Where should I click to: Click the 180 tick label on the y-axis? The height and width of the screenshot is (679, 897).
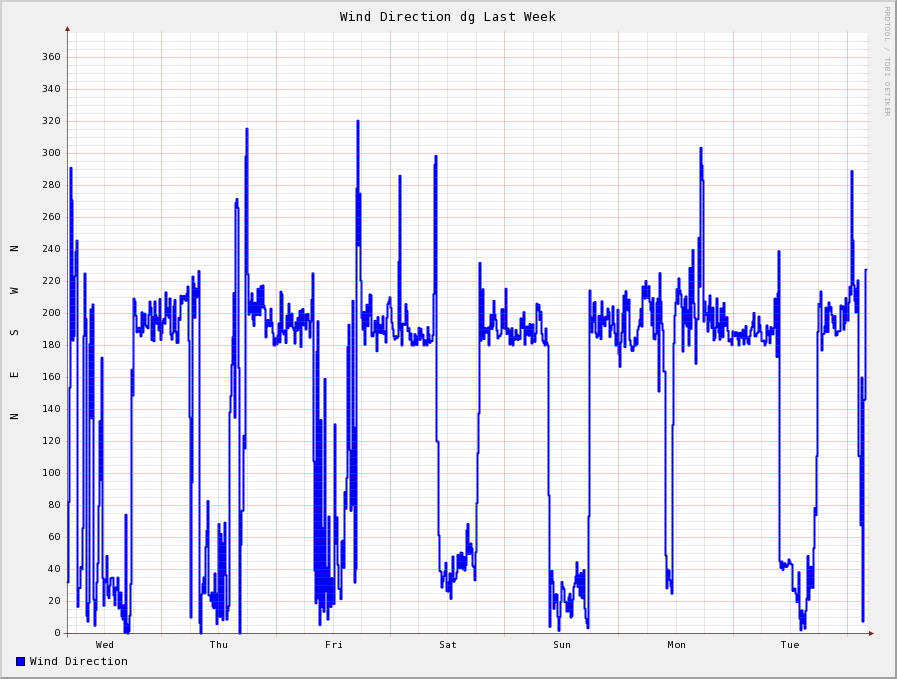coord(51,345)
